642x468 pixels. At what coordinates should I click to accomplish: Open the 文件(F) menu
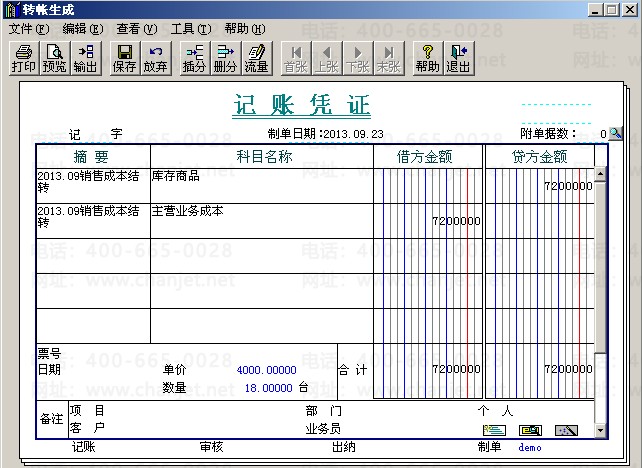tap(29, 29)
